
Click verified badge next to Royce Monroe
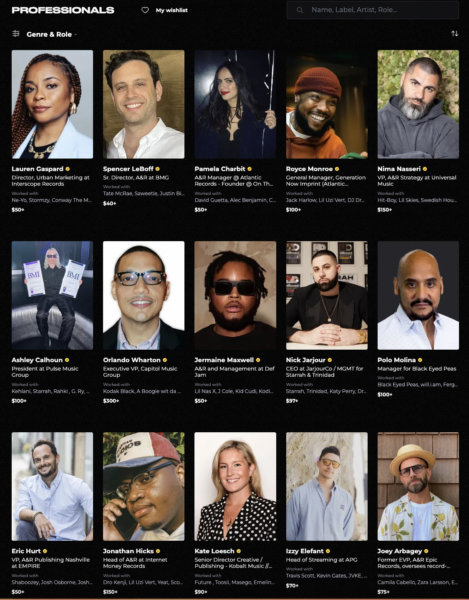click(337, 169)
